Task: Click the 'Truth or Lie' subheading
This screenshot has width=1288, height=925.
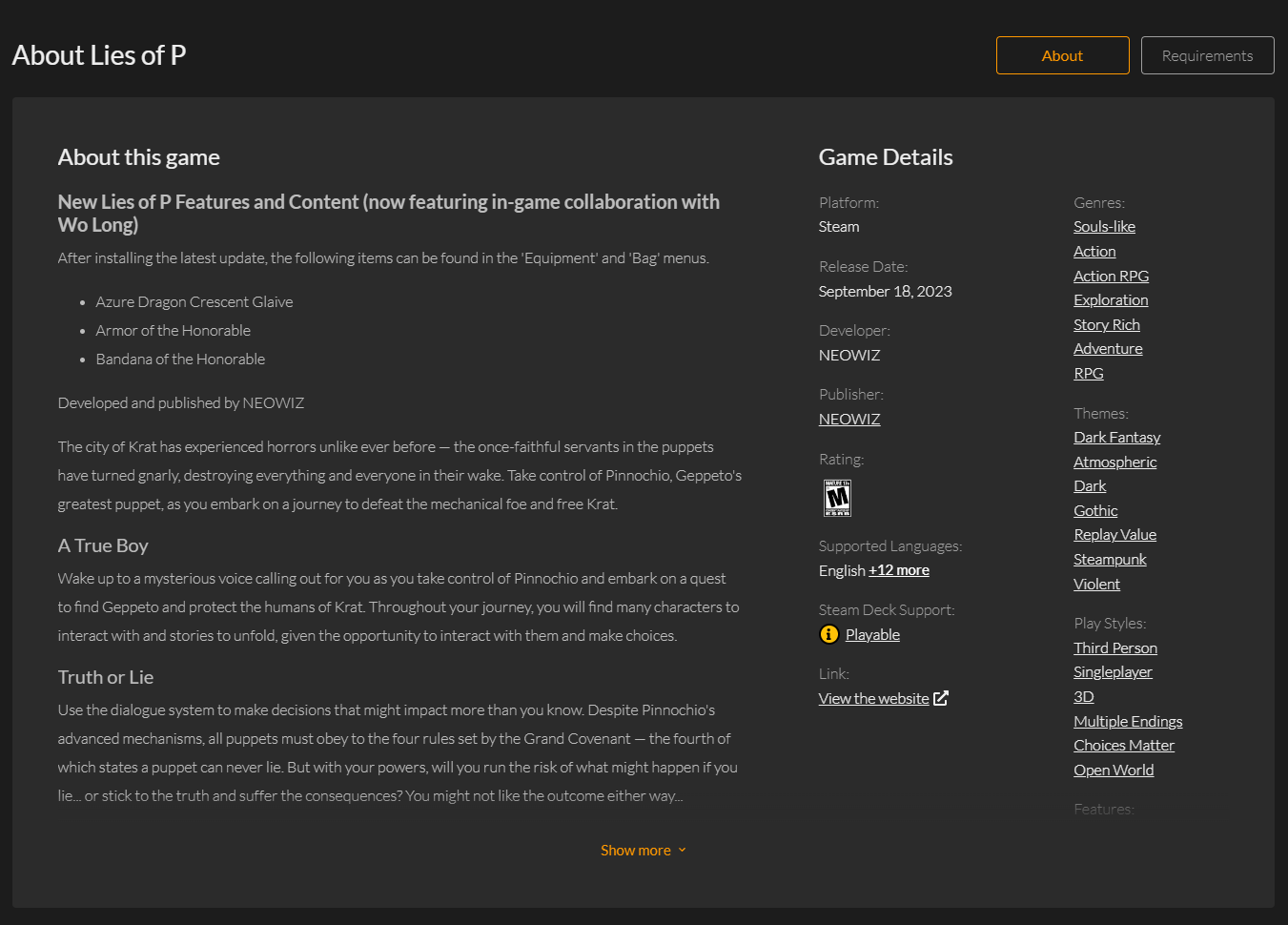Action: click(x=106, y=677)
